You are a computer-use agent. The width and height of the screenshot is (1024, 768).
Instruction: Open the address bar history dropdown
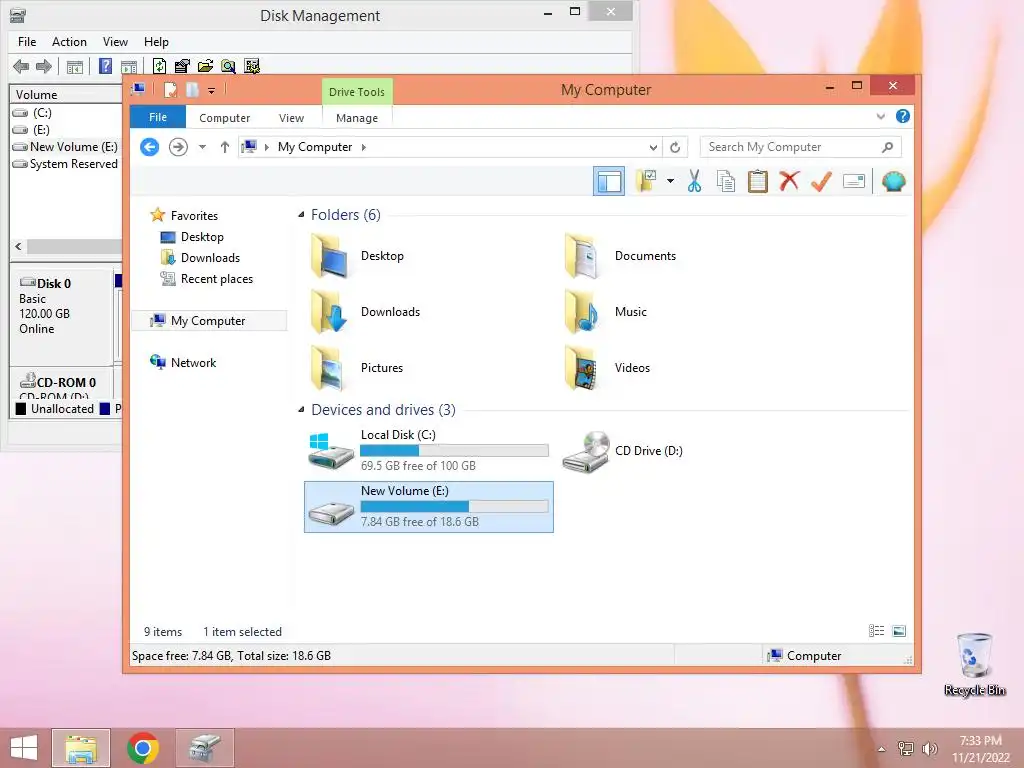(653, 148)
